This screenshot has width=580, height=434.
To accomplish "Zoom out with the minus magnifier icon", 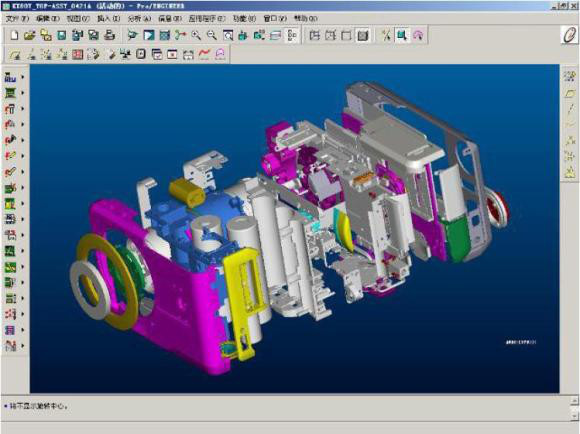I will coord(212,36).
